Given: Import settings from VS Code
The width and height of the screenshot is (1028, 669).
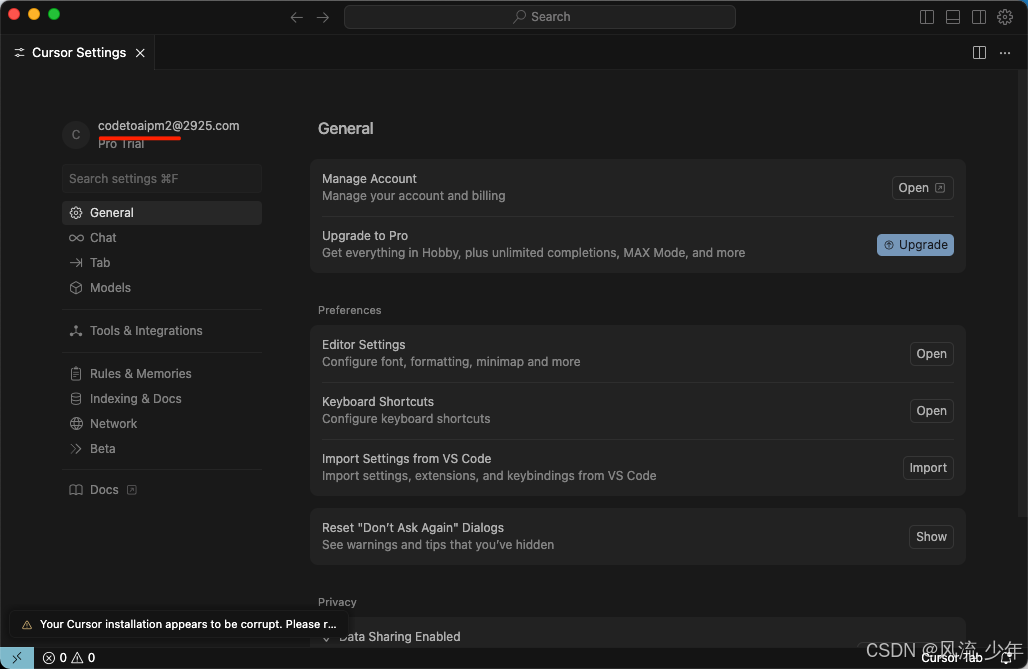Looking at the screenshot, I should [928, 468].
